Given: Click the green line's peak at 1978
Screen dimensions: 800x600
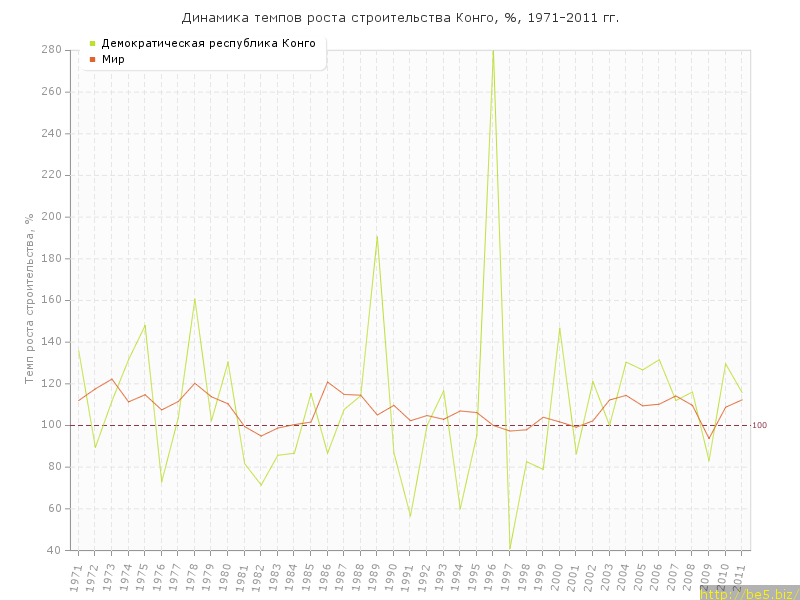Looking at the screenshot, I should click(194, 298).
